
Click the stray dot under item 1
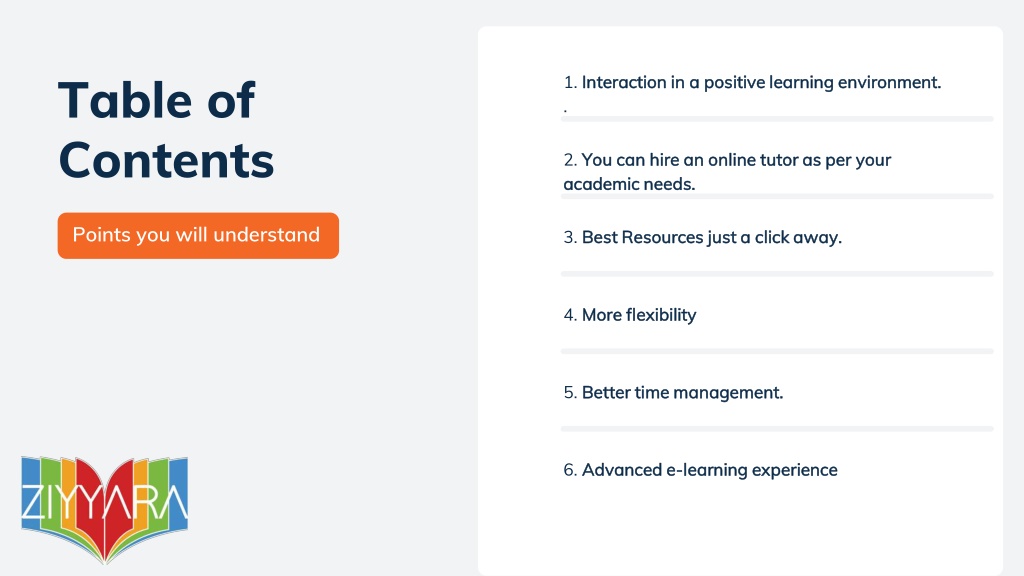click(x=565, y=110)
